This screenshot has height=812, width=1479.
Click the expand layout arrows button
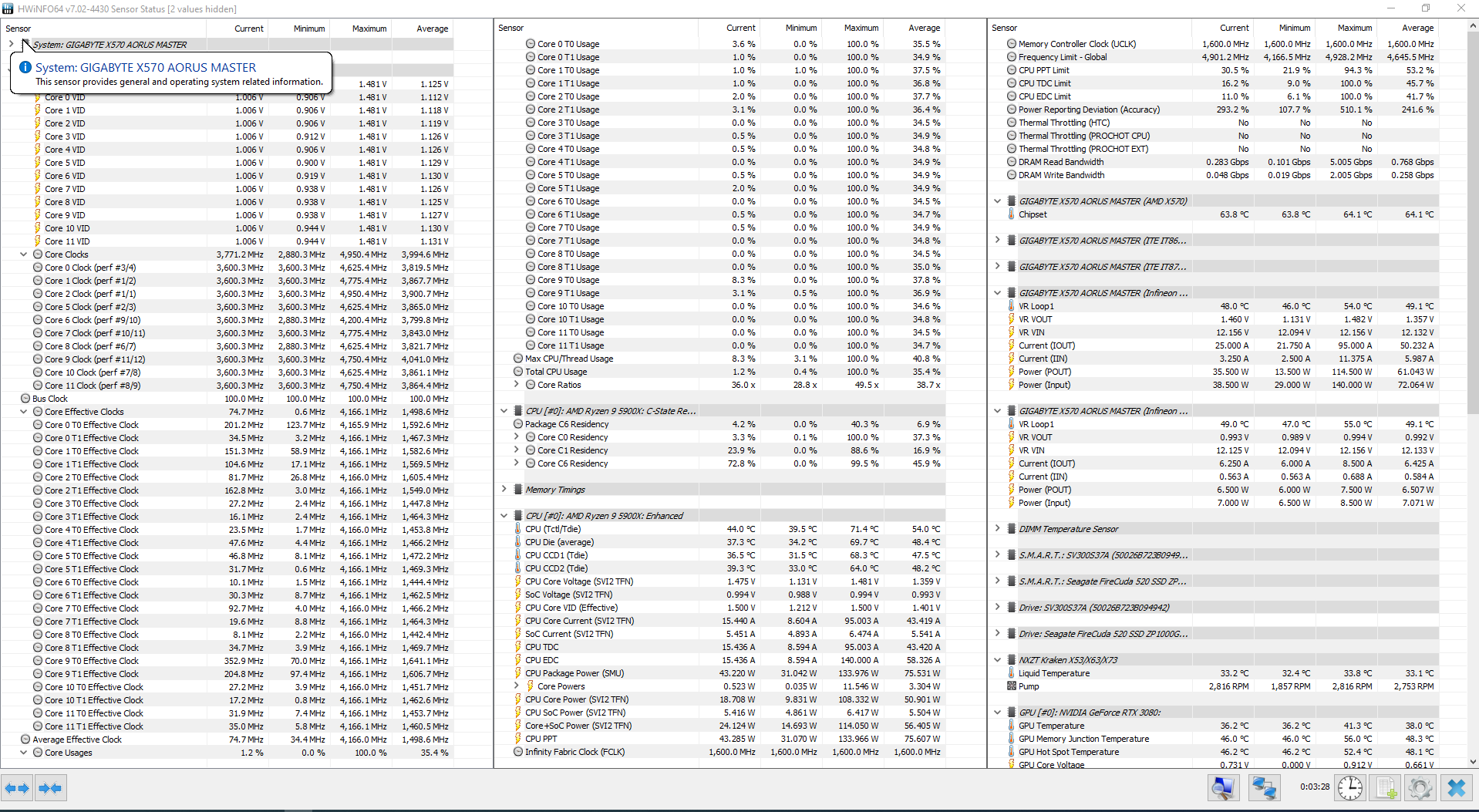pos(17,788)
